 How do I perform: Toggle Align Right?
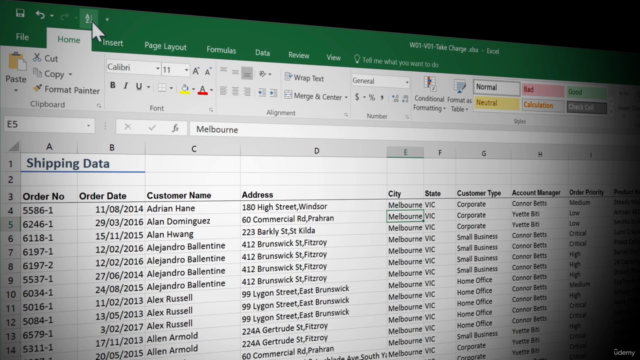click(247, 92)
